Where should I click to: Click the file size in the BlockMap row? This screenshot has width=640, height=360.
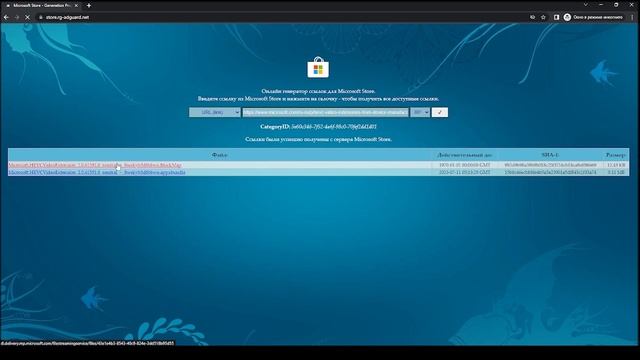click(616, 165)
